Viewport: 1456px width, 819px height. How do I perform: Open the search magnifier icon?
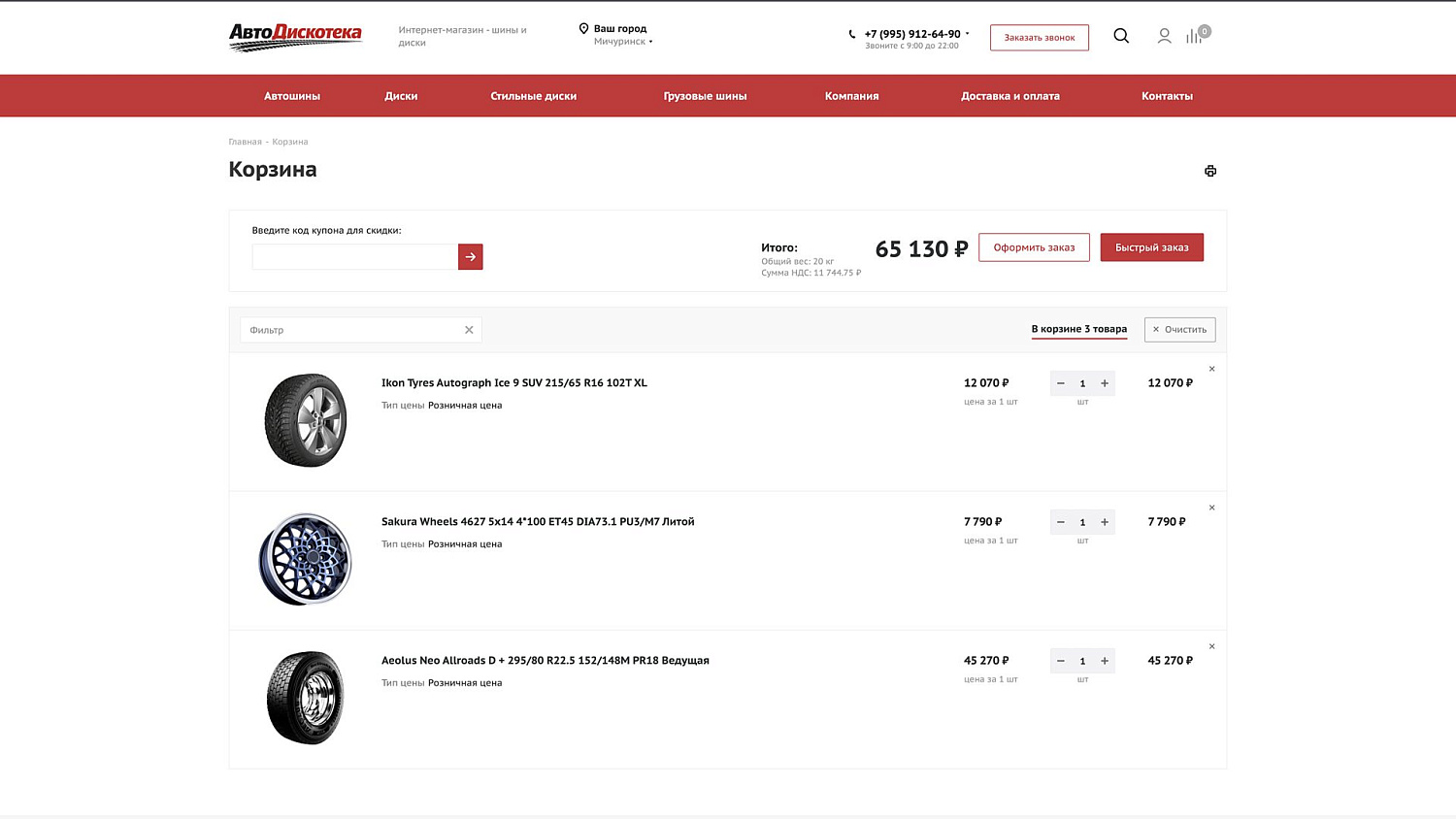click(x=1121, y=36)
